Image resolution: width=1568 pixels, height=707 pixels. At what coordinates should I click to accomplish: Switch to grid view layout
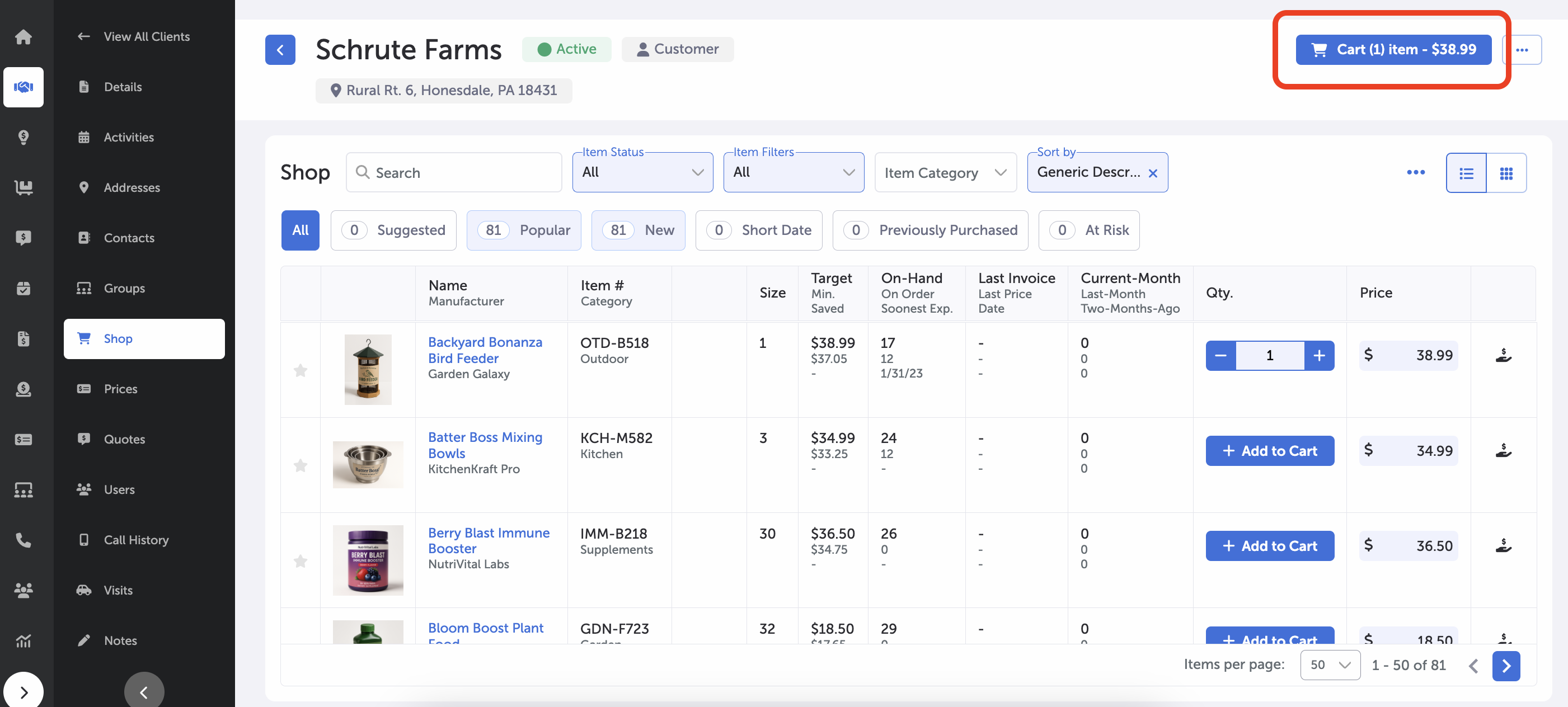(1506, 173)
